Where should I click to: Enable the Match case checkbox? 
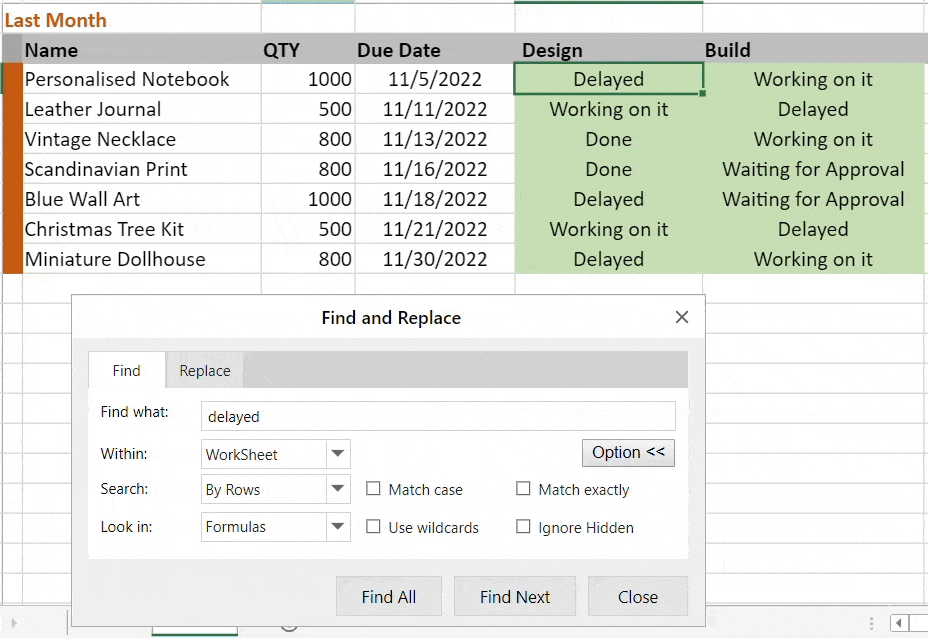374,489
